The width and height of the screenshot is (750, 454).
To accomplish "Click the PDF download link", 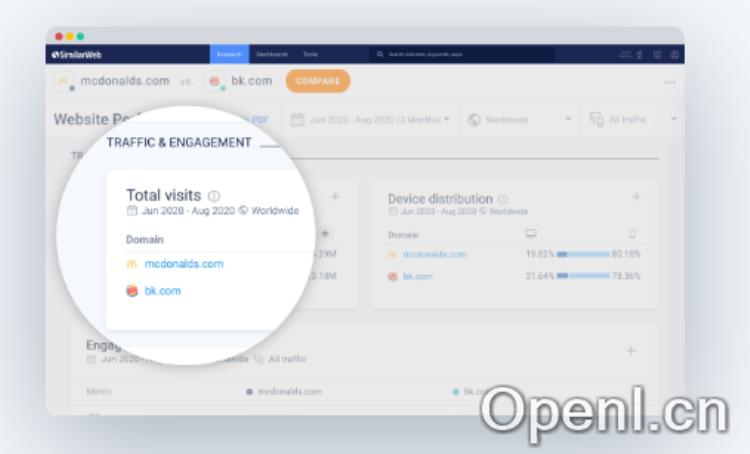I will point(258,120).
